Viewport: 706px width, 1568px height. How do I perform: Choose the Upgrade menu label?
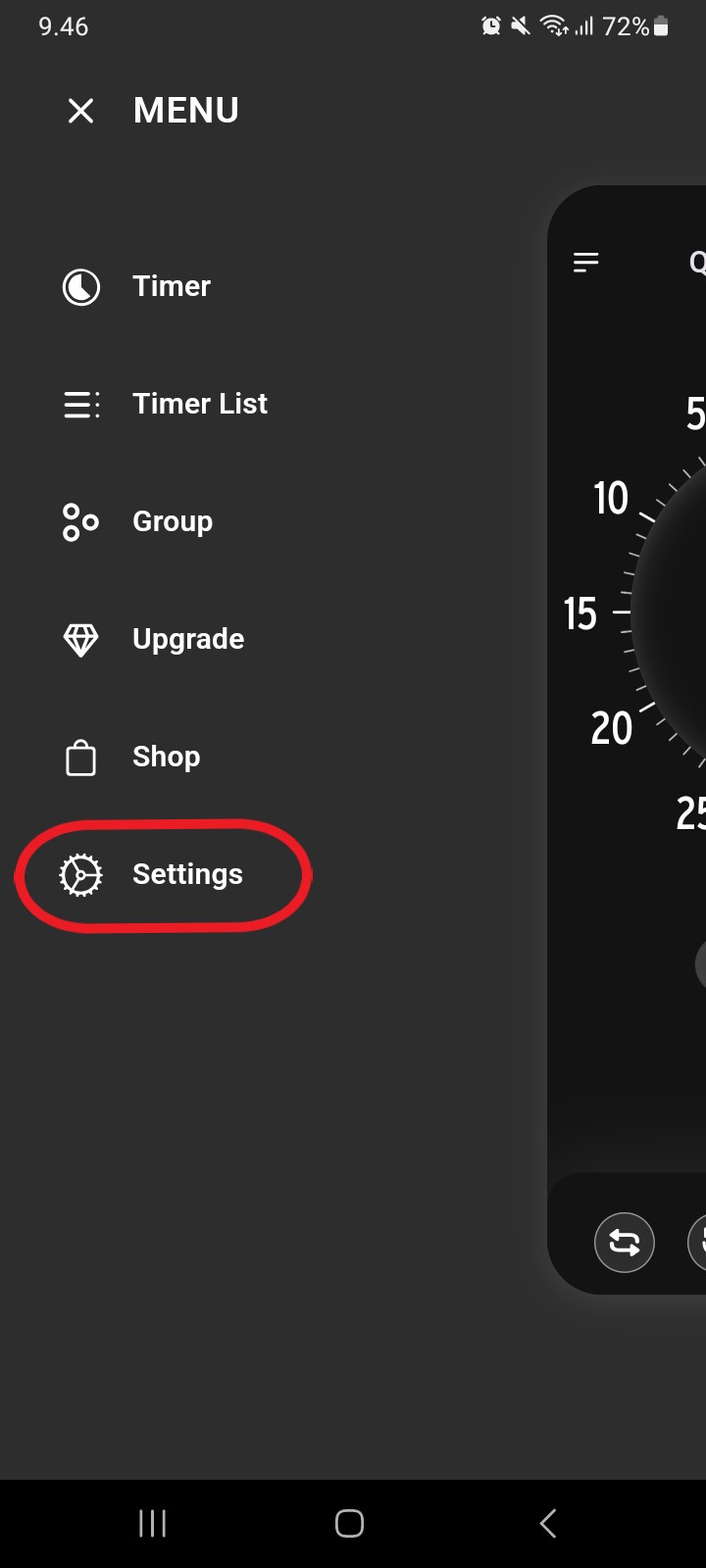pyautogui.click(x=188, y=639)
